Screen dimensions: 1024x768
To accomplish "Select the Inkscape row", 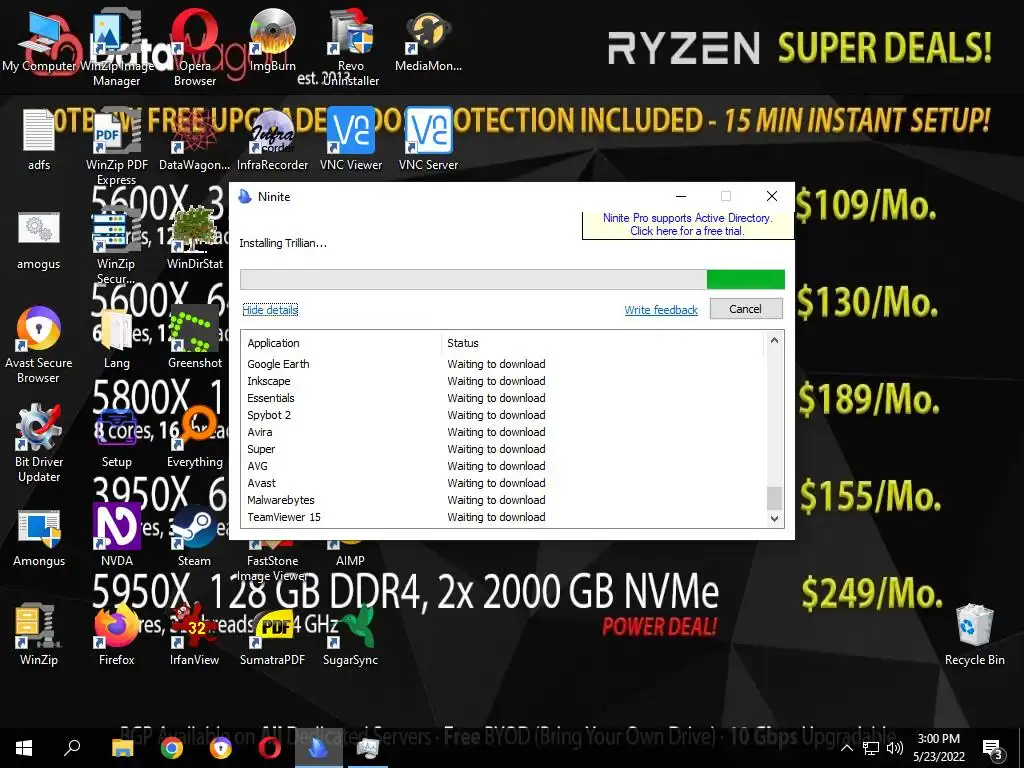I will coord(503,381).
